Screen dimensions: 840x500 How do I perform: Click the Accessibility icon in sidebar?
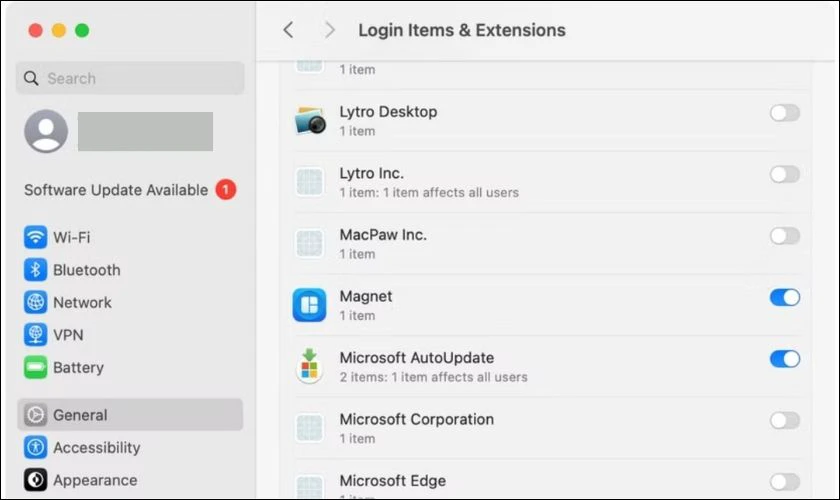click(x=35, y=447)
